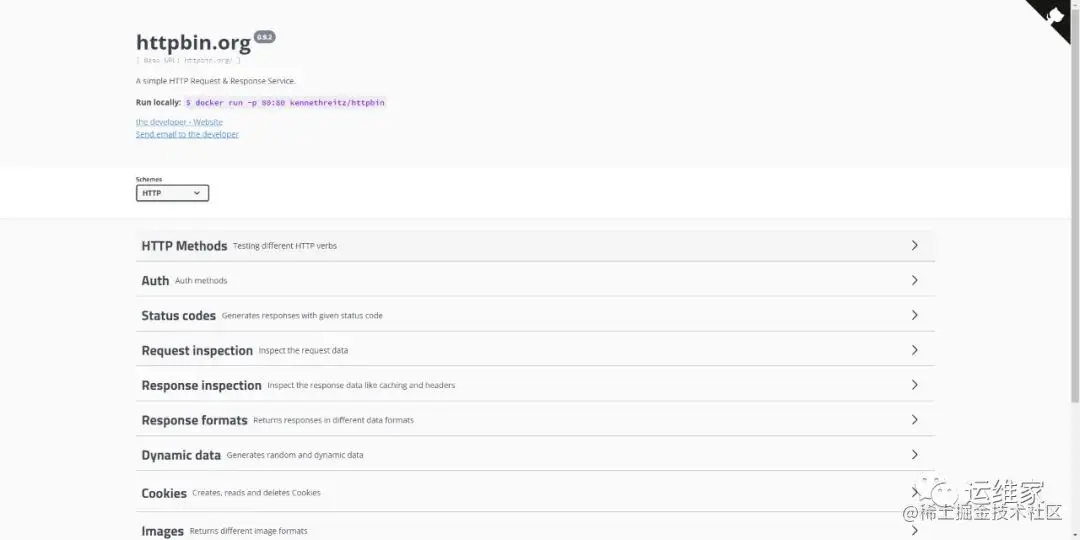Click 'Testing different HTTP verbs' description
The image size is (1080, 540).
284,246
